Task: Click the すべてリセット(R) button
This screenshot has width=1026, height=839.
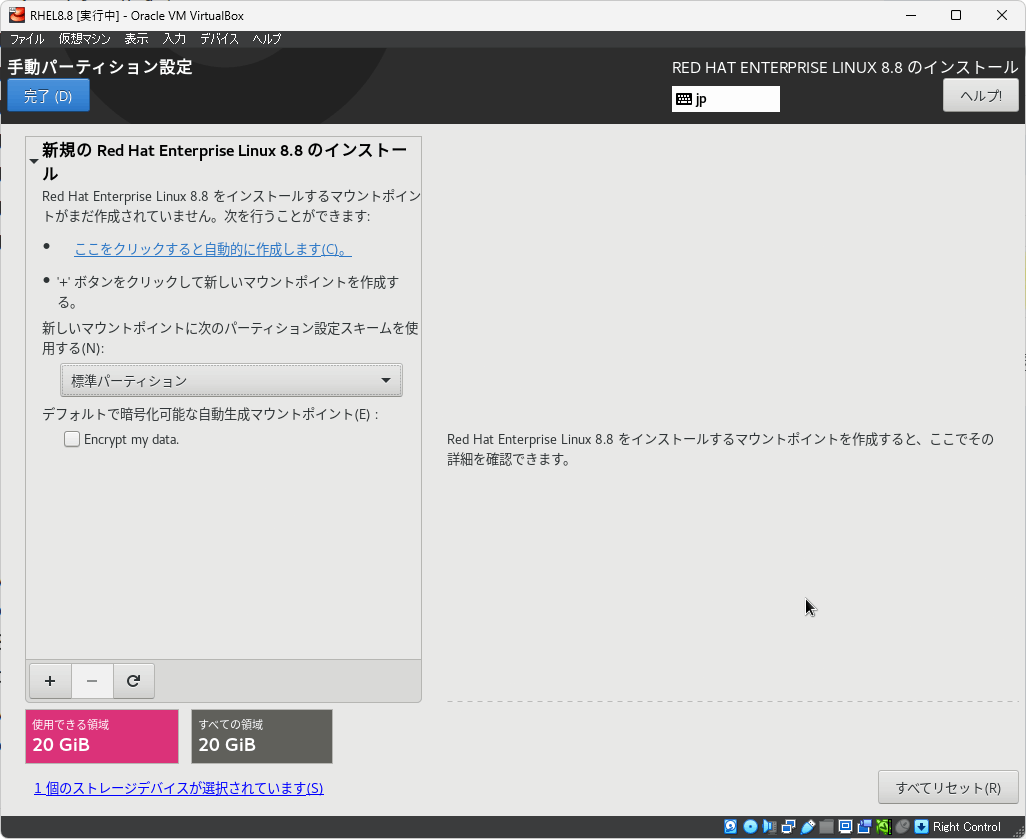Action: [x=948, y=788]
